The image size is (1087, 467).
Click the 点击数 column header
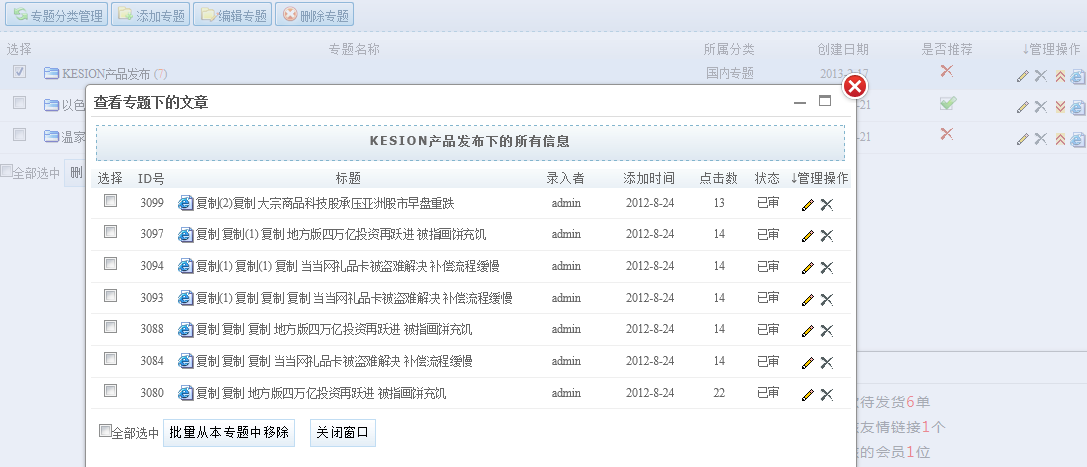718,179
